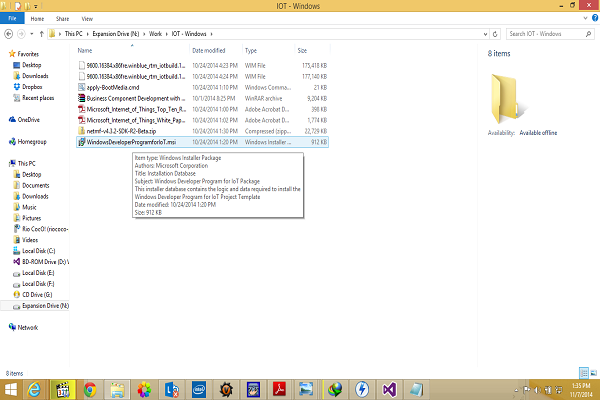This screenshot has height=400, width=600.
Task: Go up one folder level
Action: pyautogui.click(x=41, y=34)
